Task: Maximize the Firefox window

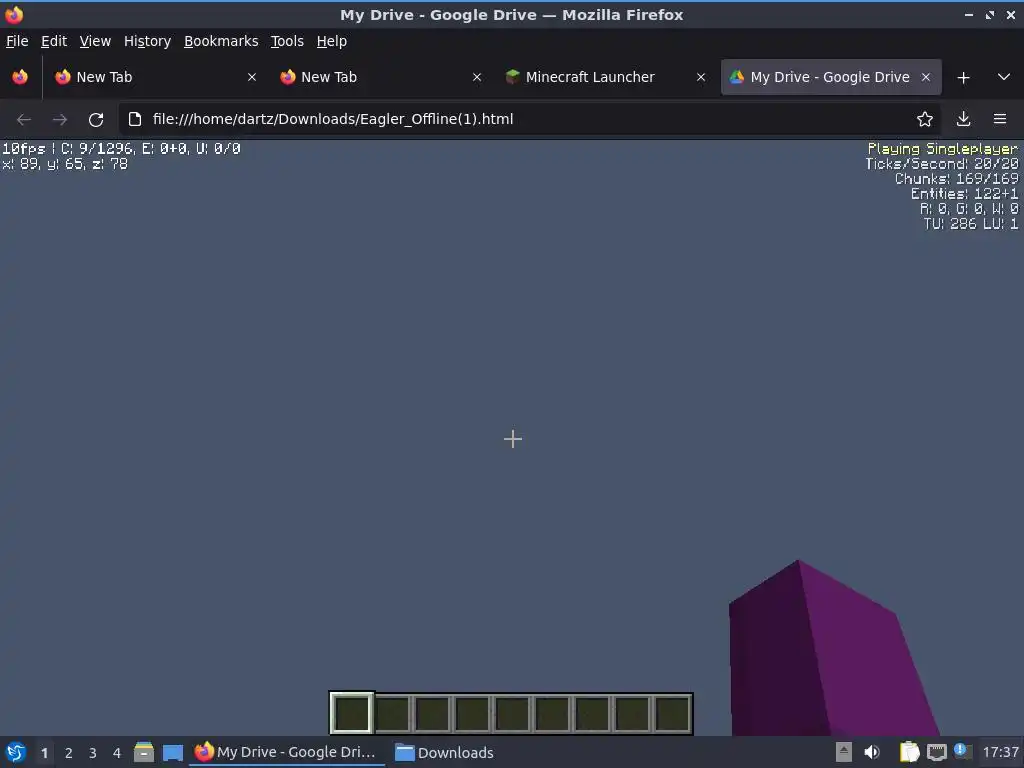Action: [990, 15]
